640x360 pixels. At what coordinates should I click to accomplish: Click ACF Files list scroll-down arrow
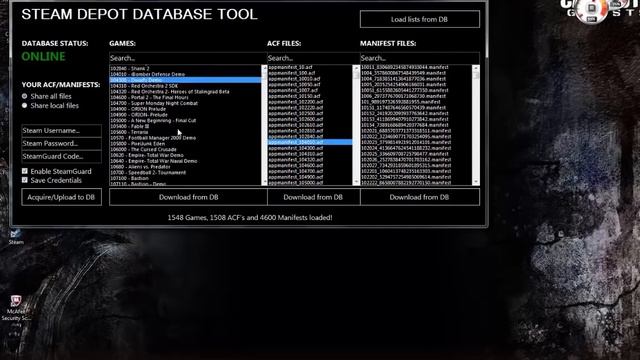[356, 182]
